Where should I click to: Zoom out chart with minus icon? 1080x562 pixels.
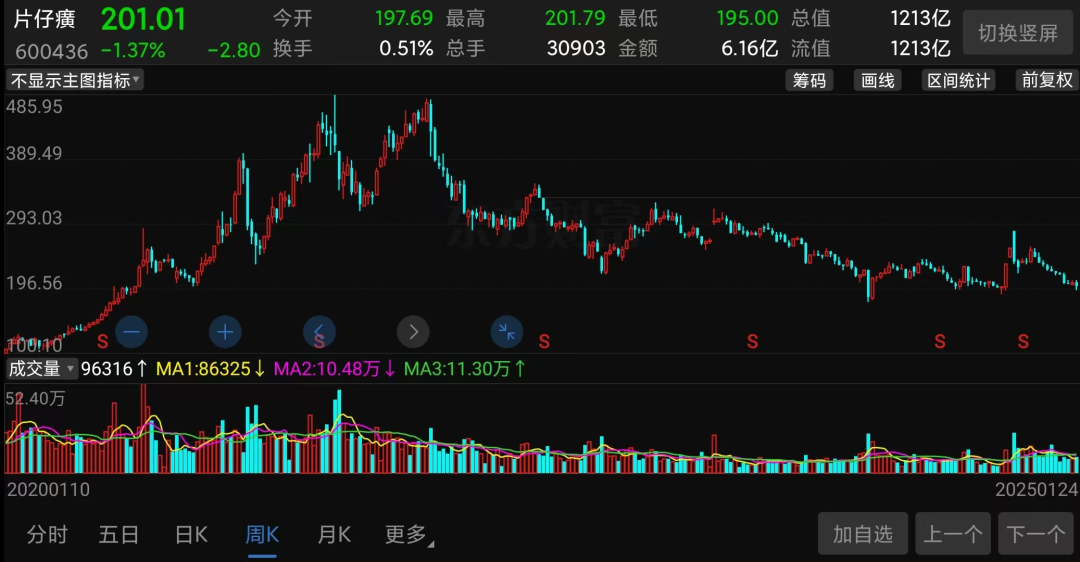[x=132, y=333]
